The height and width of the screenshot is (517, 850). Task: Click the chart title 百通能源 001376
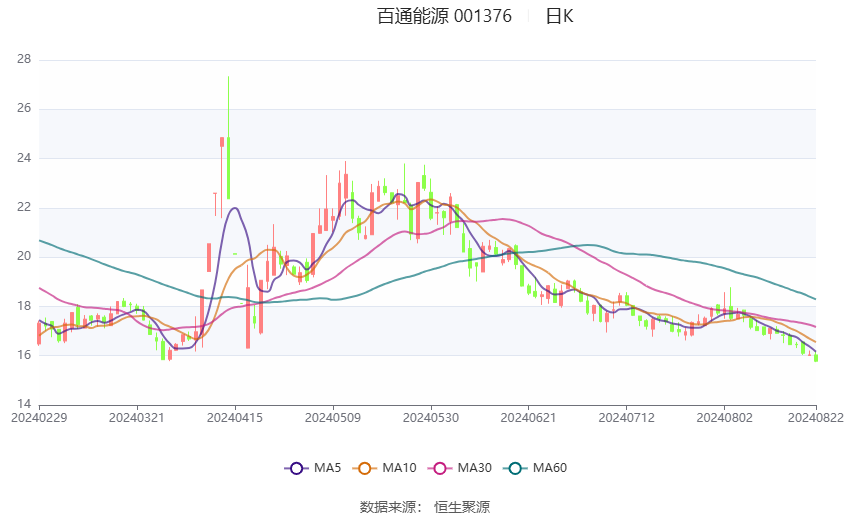[444, 16]
